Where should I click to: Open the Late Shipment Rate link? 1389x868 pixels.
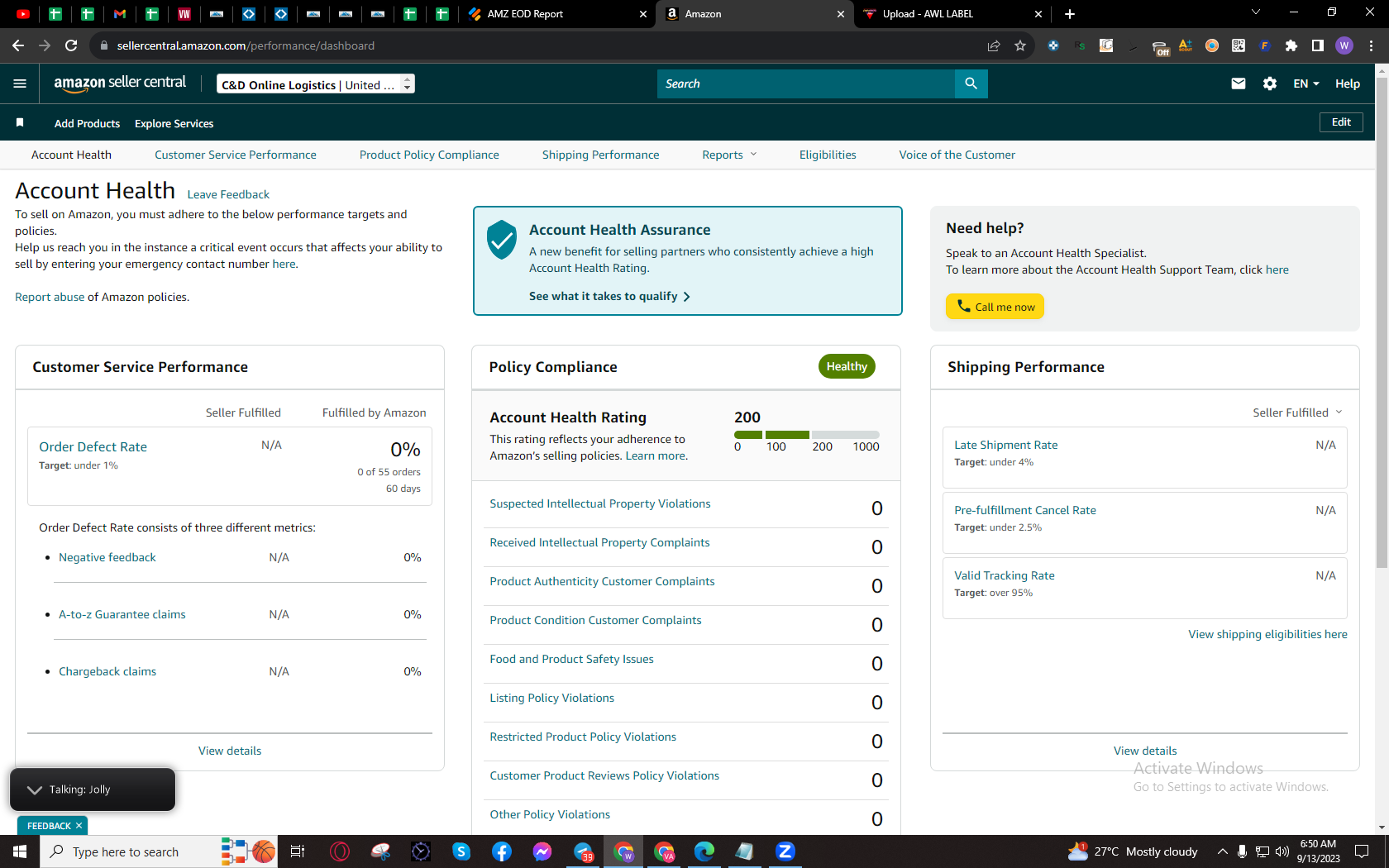point(1006,445)
